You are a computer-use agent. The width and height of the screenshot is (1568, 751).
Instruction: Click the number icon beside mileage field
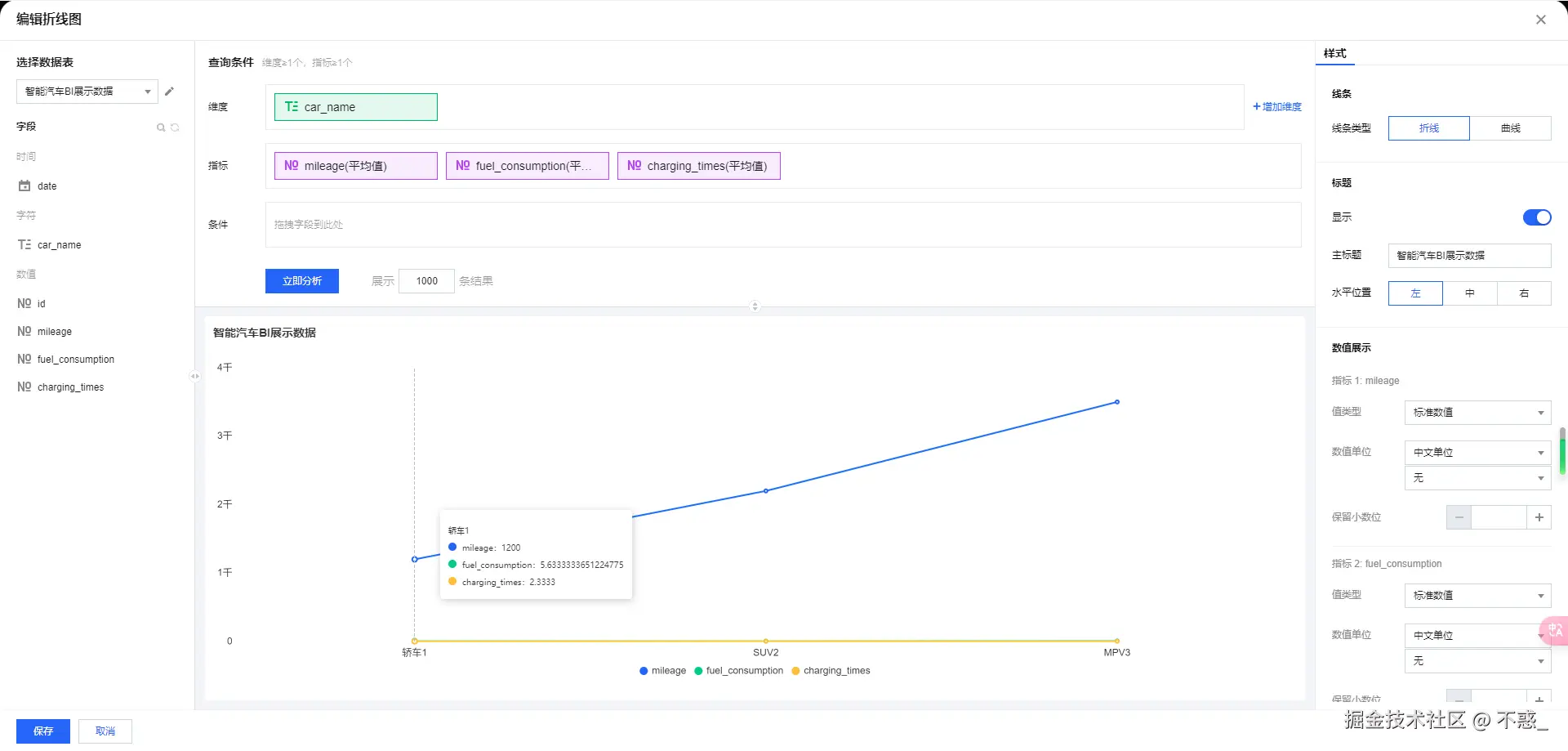click(24, 332)
